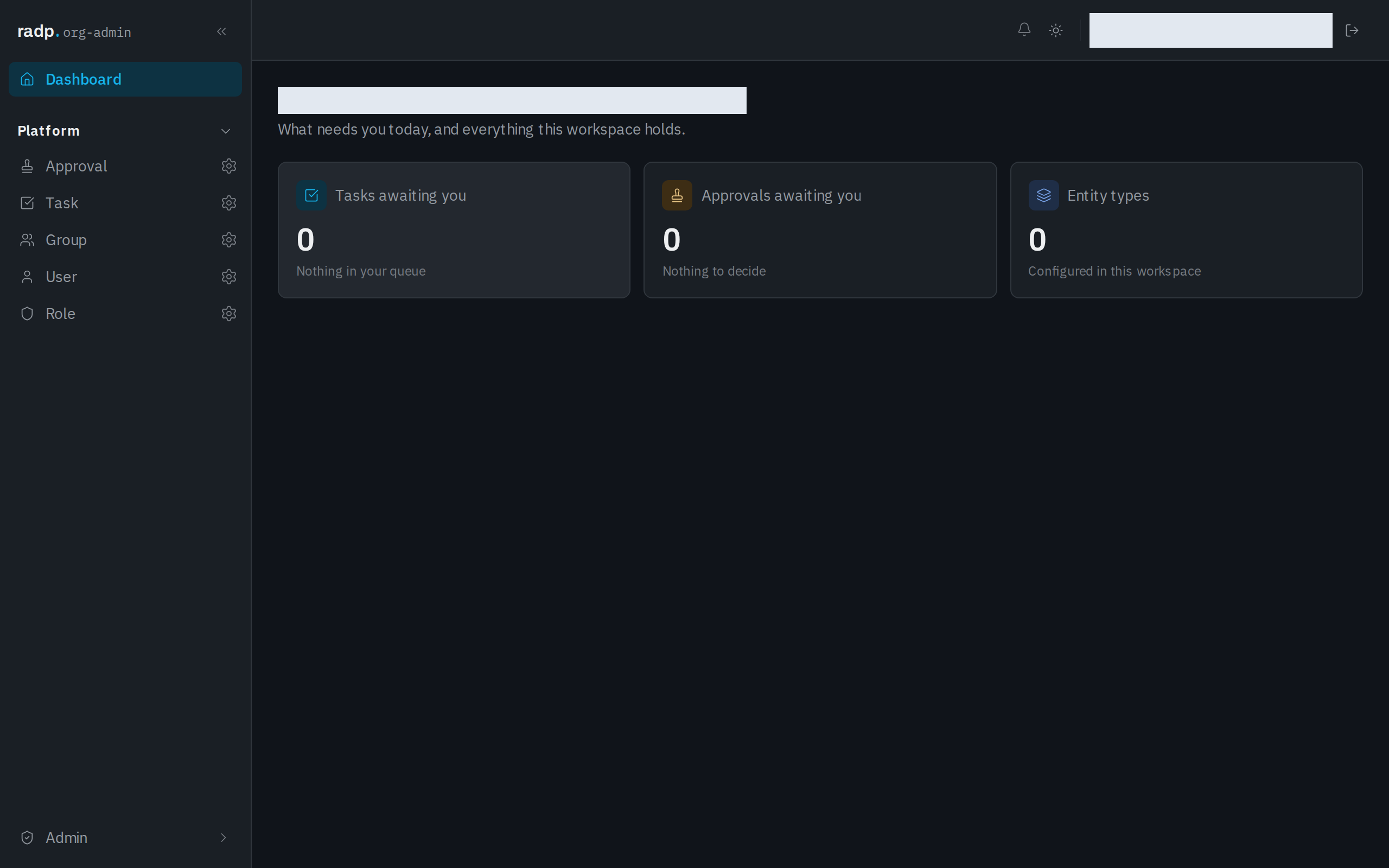Image resolution: width=1389 pixels, height=868 pixels.
Task: Click the Dashboard home icon
Action: coord(27,79)
